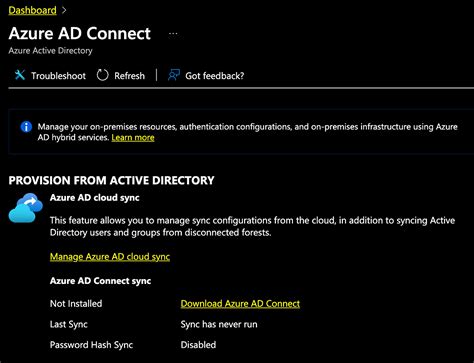The height and width of the screenshot is (363, 474).
Task: Click the Troubleshoot toolbar label
Action: [x=58, y=76]
